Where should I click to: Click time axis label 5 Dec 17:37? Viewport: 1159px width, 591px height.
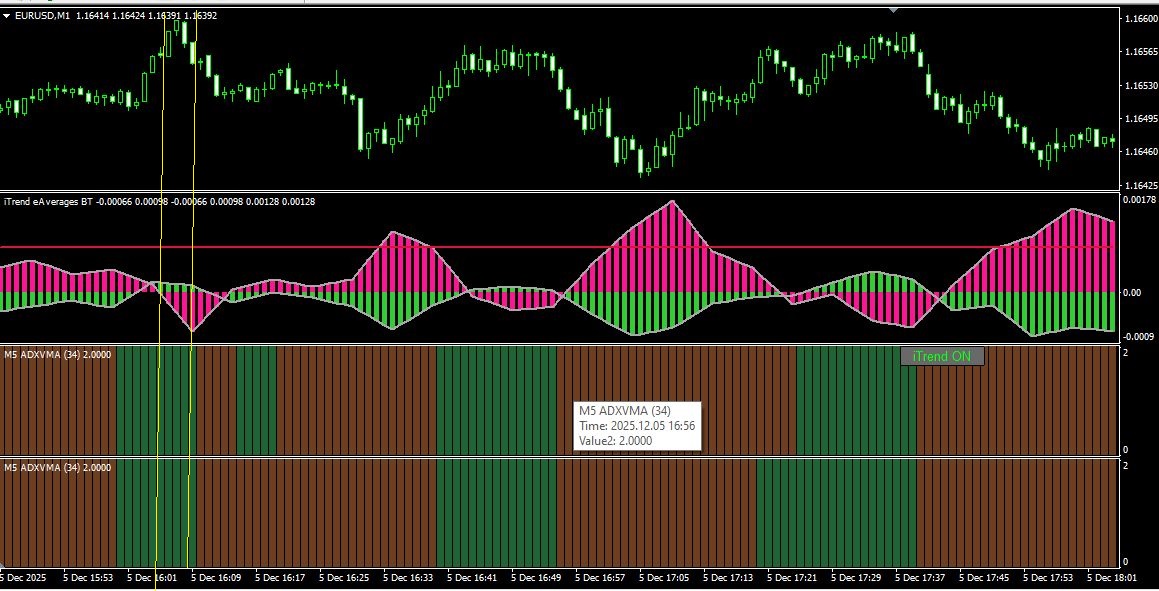point(920,578)
